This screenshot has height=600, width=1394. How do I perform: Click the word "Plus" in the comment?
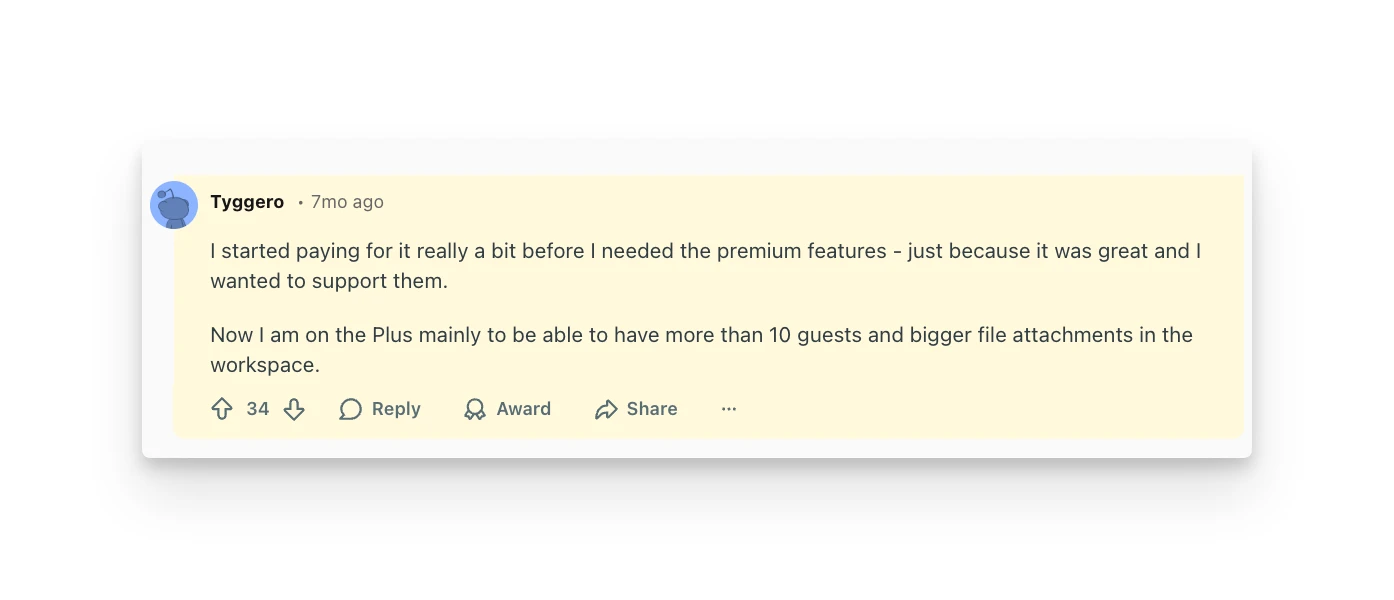392,335
